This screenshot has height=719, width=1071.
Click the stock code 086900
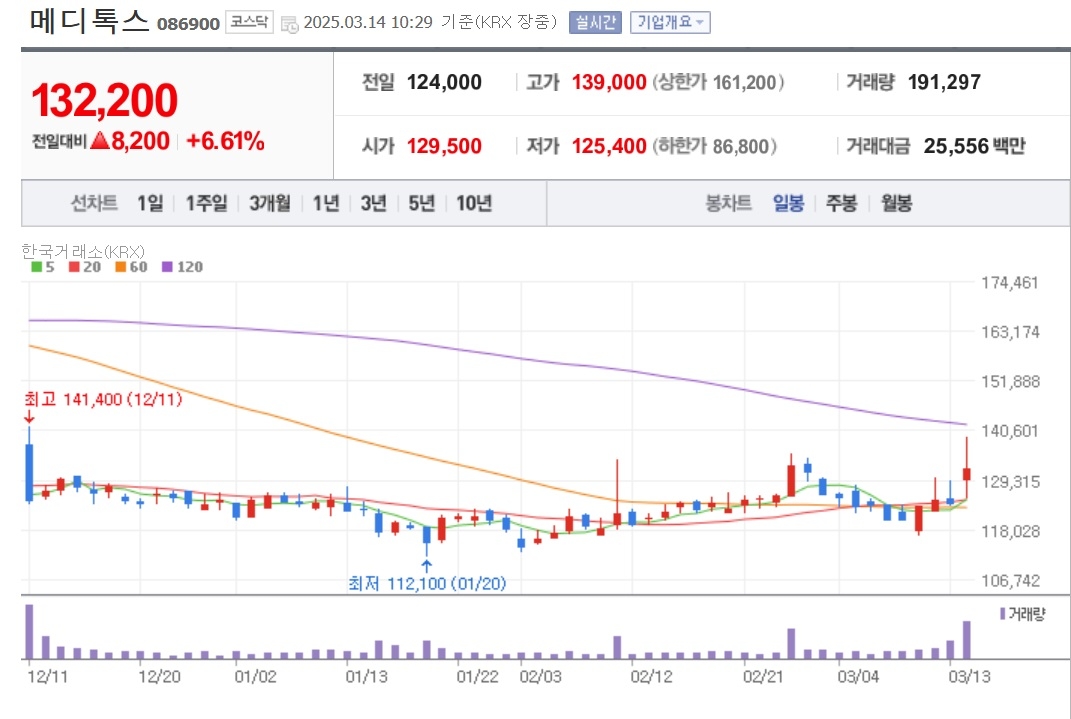[x=188, y=25]
